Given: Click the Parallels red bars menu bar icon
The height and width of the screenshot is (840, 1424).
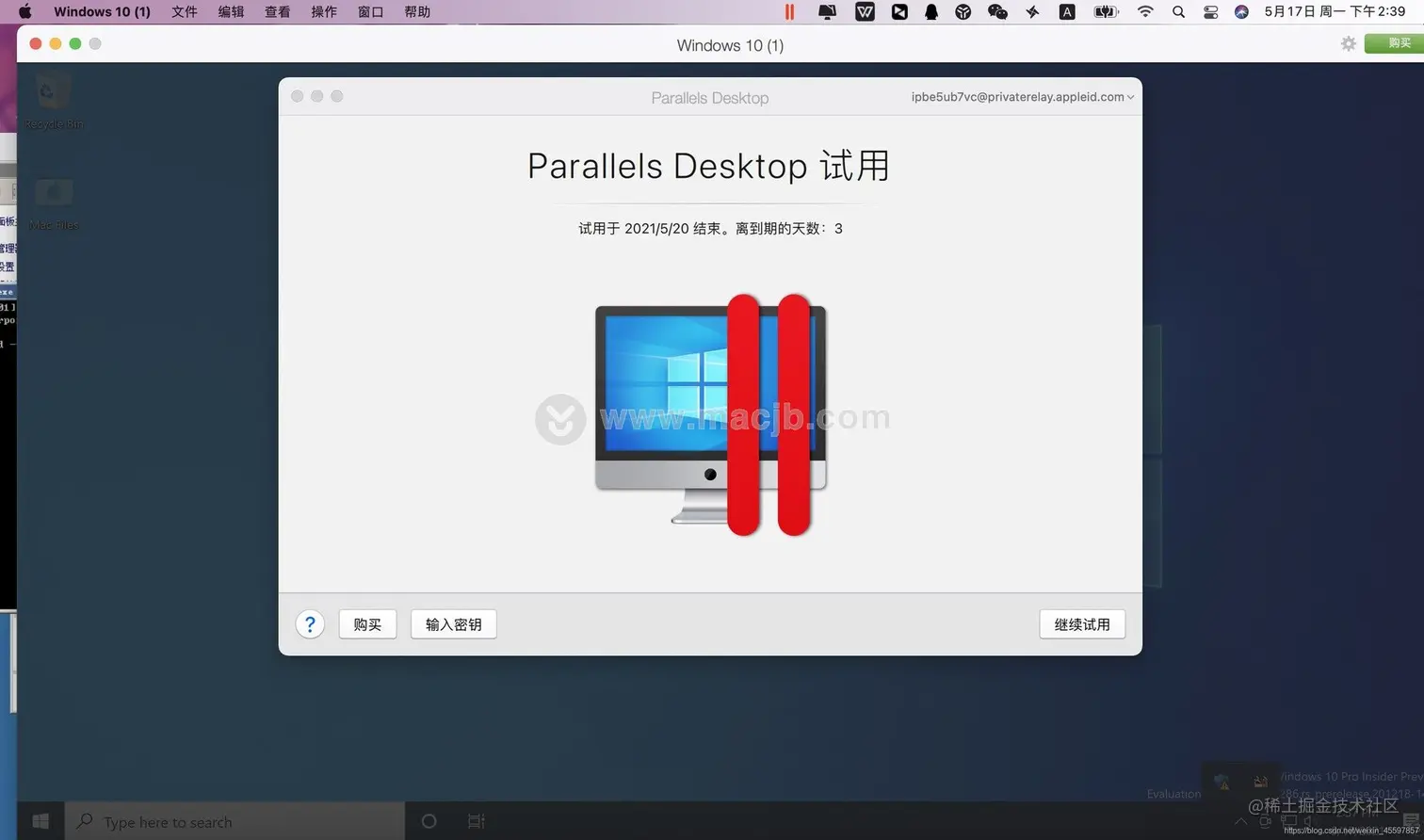Looking at the screenshot, I should [789, 11].
